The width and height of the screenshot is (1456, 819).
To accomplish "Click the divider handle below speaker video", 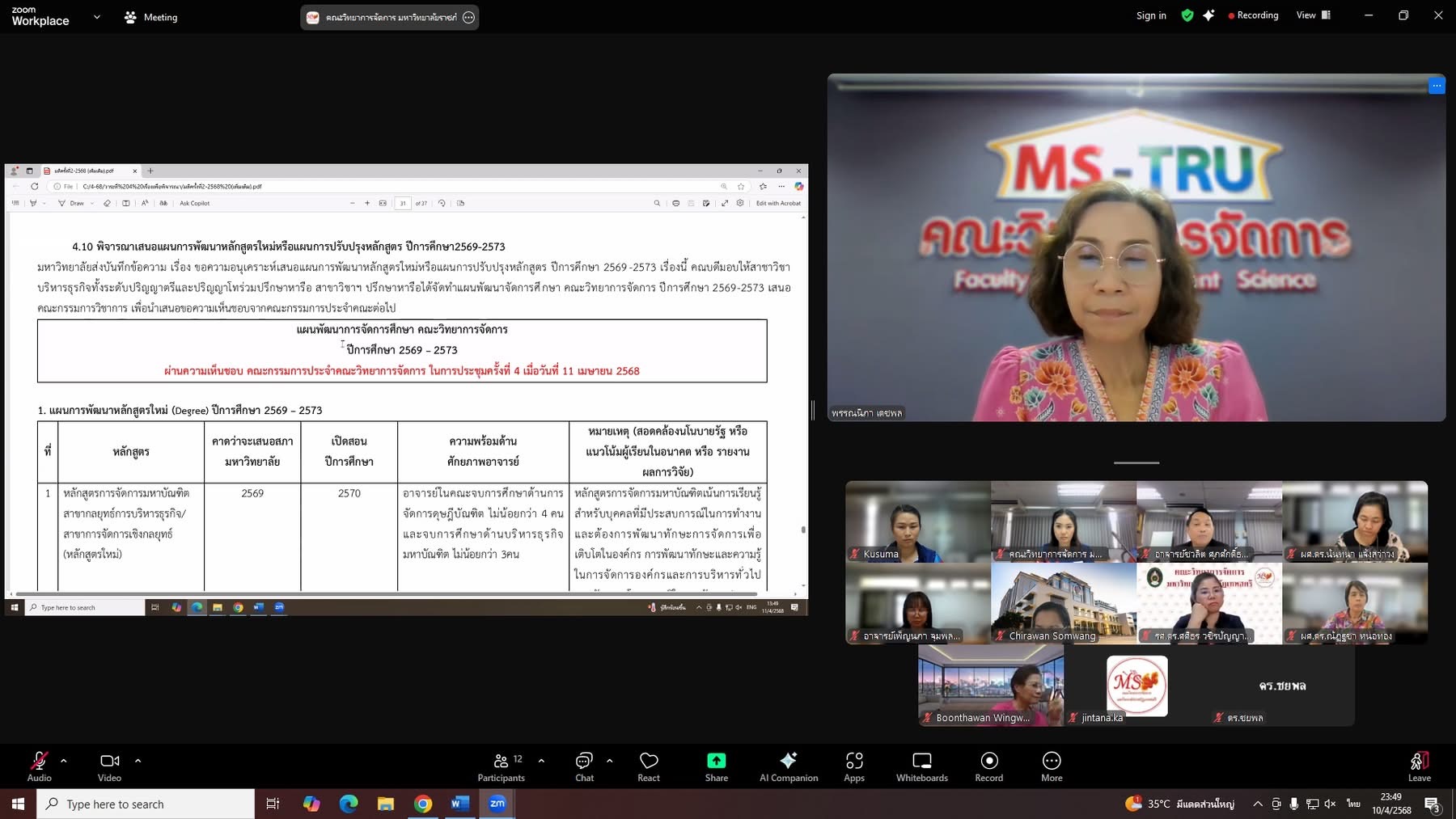I will pos(1136,463).
